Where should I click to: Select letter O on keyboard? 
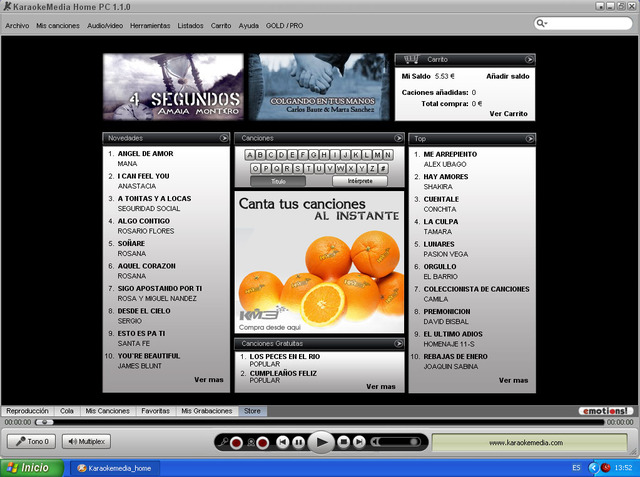click(255, 169)
